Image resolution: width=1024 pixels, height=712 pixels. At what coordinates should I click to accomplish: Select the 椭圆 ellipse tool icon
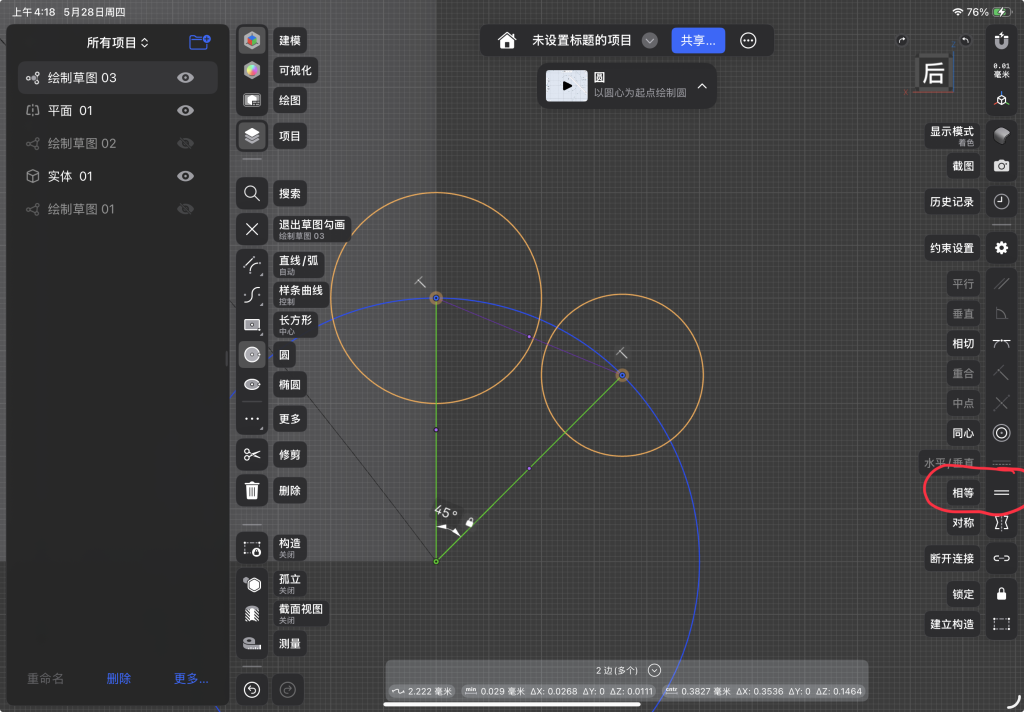(x=252, y=385)
